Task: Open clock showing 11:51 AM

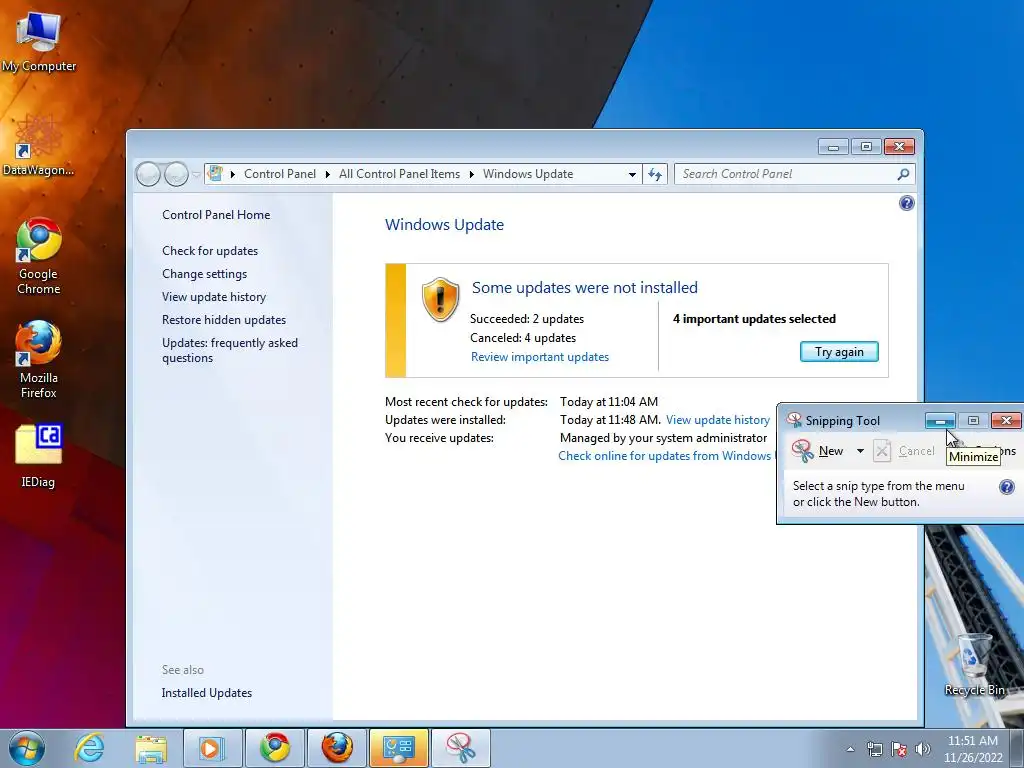Action: (972, 749)
